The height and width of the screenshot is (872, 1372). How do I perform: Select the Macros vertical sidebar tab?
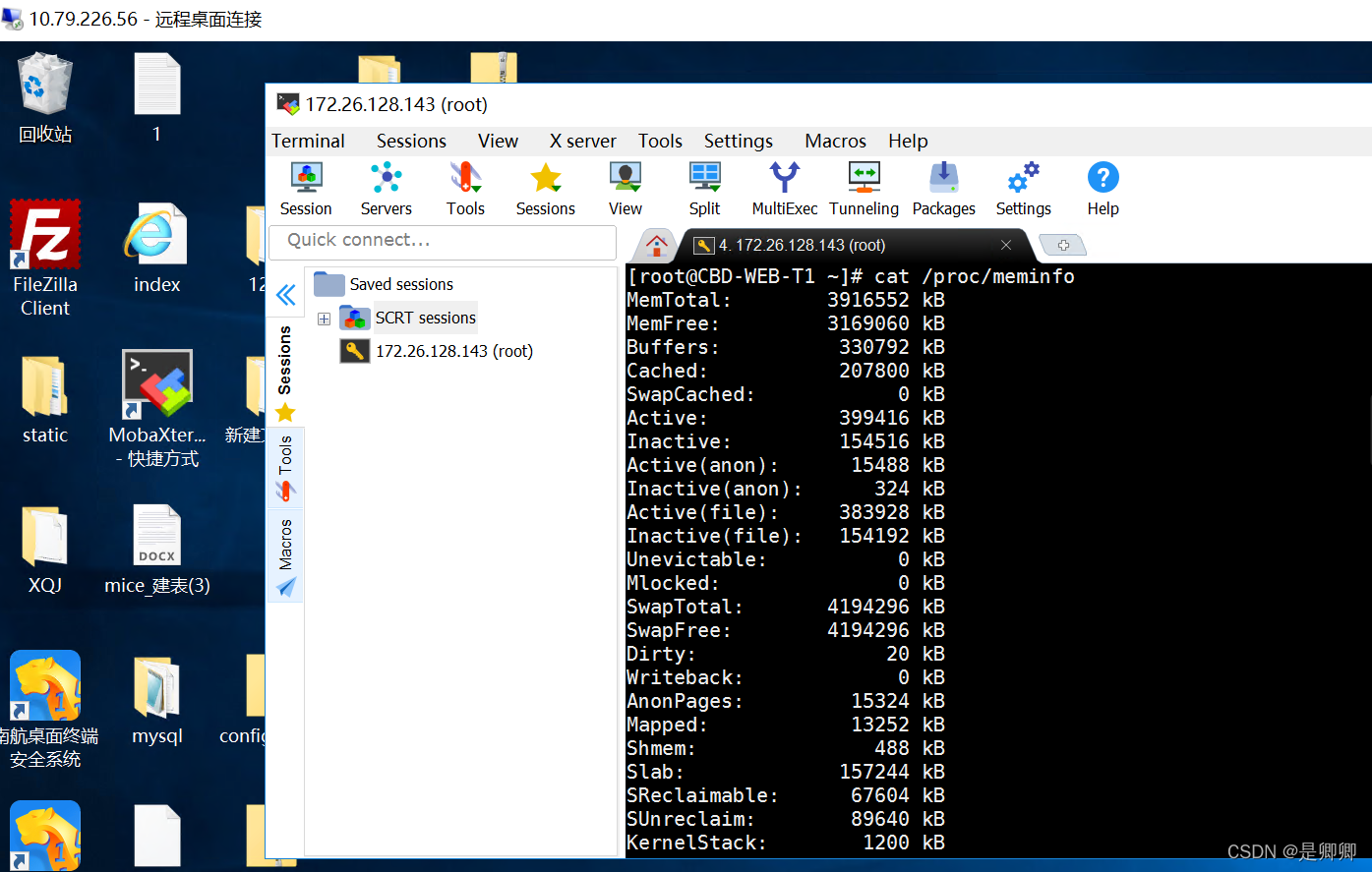coord(285,555)
